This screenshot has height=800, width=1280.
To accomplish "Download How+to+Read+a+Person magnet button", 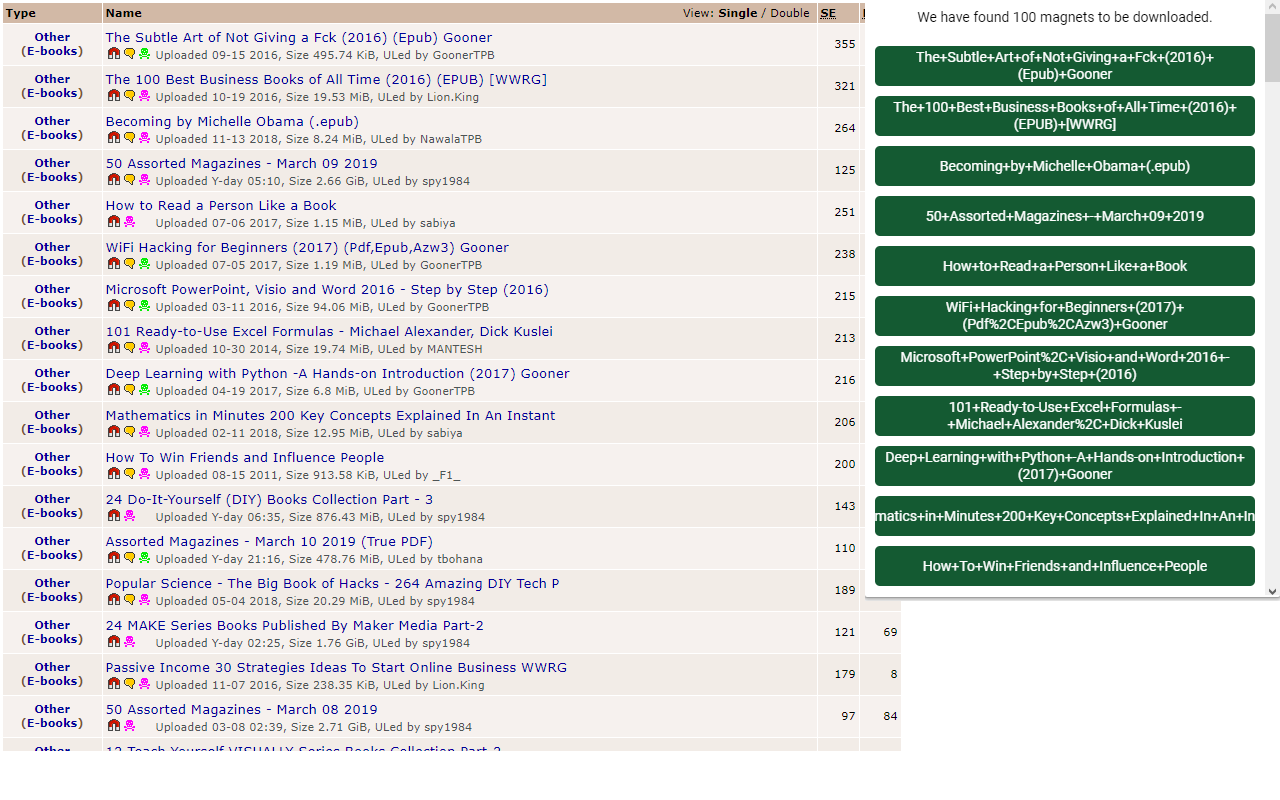I will click(1065, 266).
